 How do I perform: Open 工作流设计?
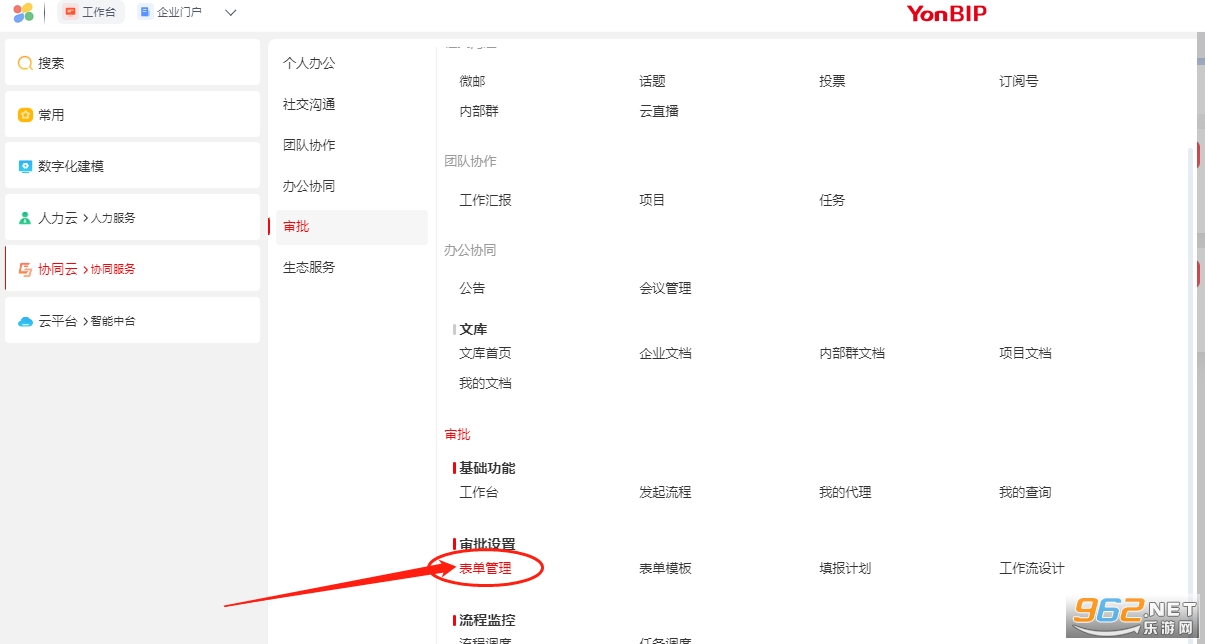(1032, 568)
